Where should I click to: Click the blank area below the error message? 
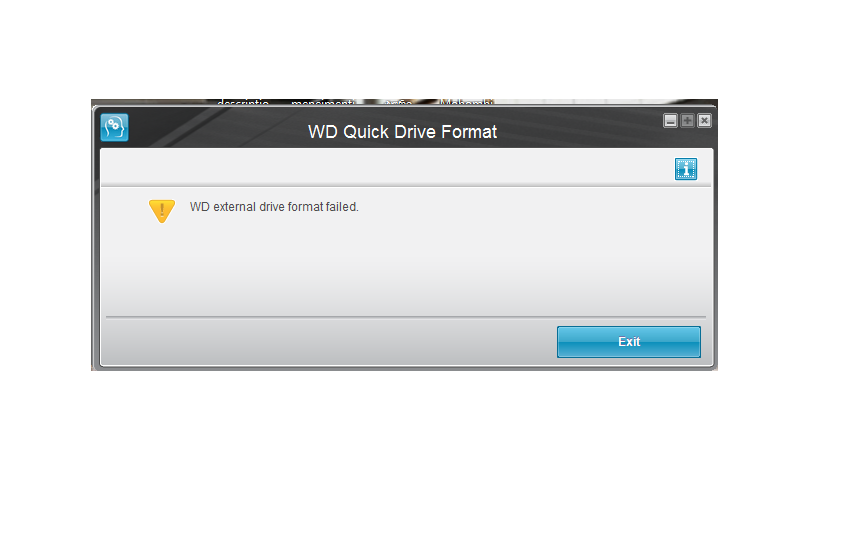click(x=406, y=264)
